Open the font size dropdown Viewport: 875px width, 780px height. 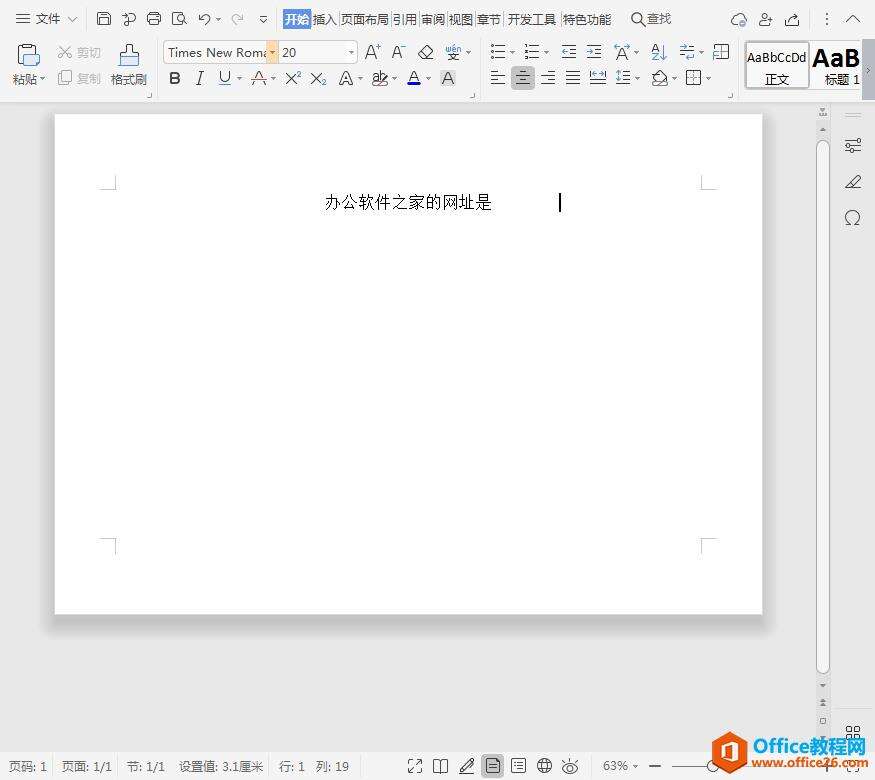351,52
